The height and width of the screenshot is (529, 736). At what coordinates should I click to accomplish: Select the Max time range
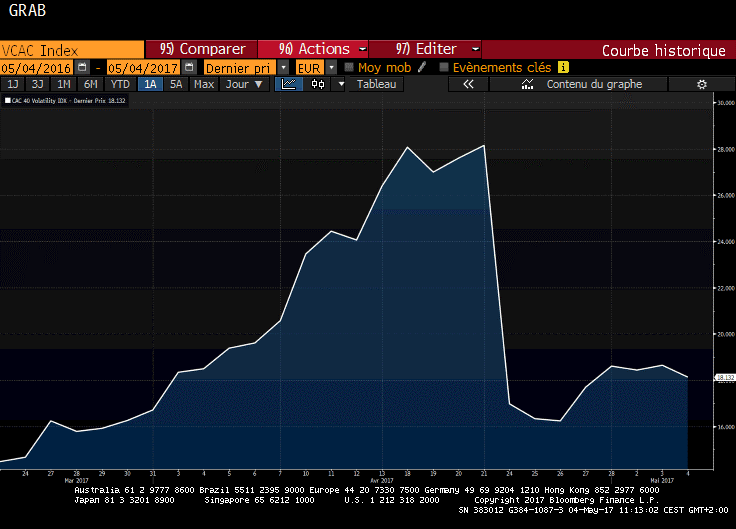(204, 84)
